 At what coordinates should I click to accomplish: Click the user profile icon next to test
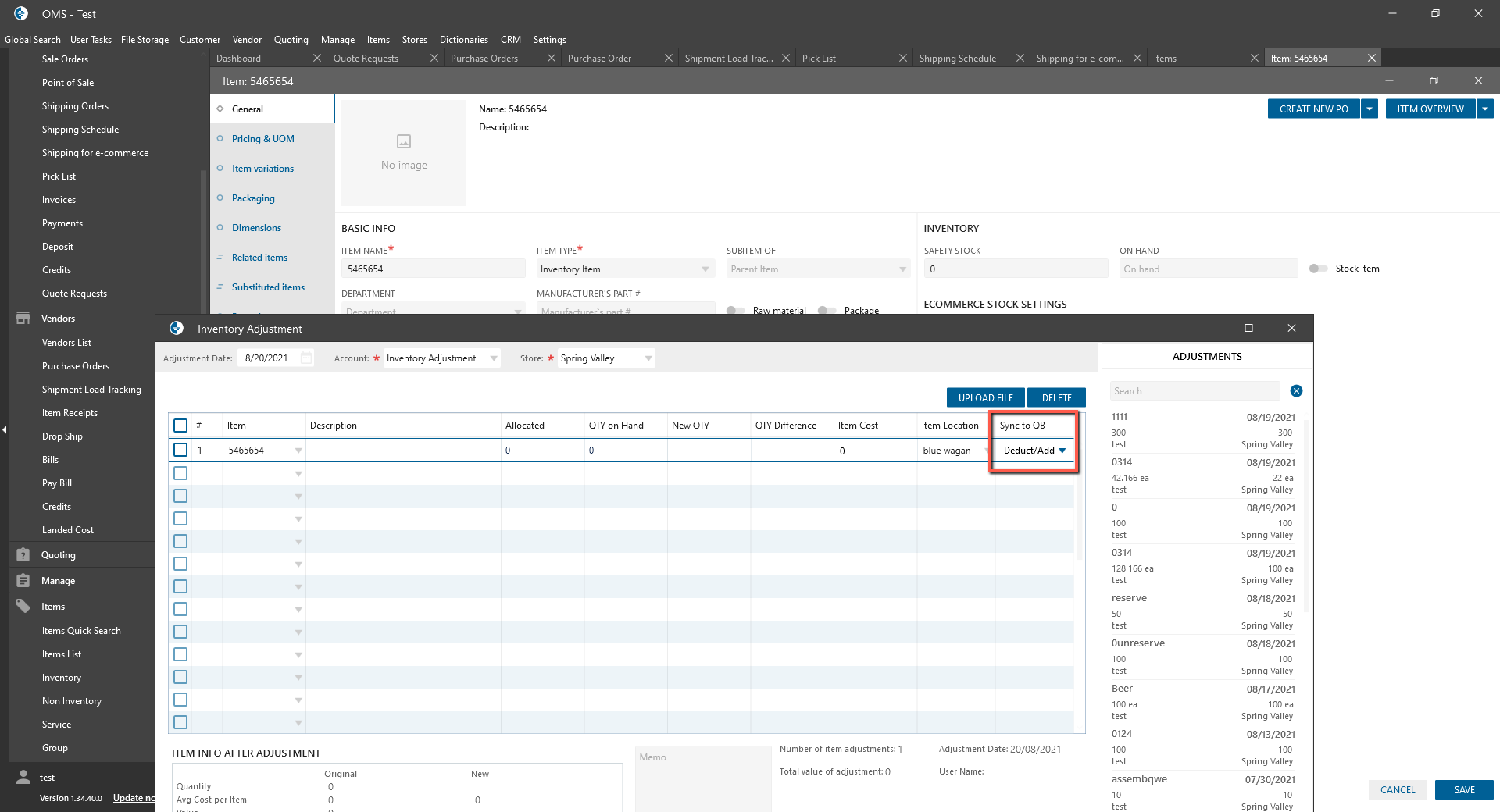23,778
